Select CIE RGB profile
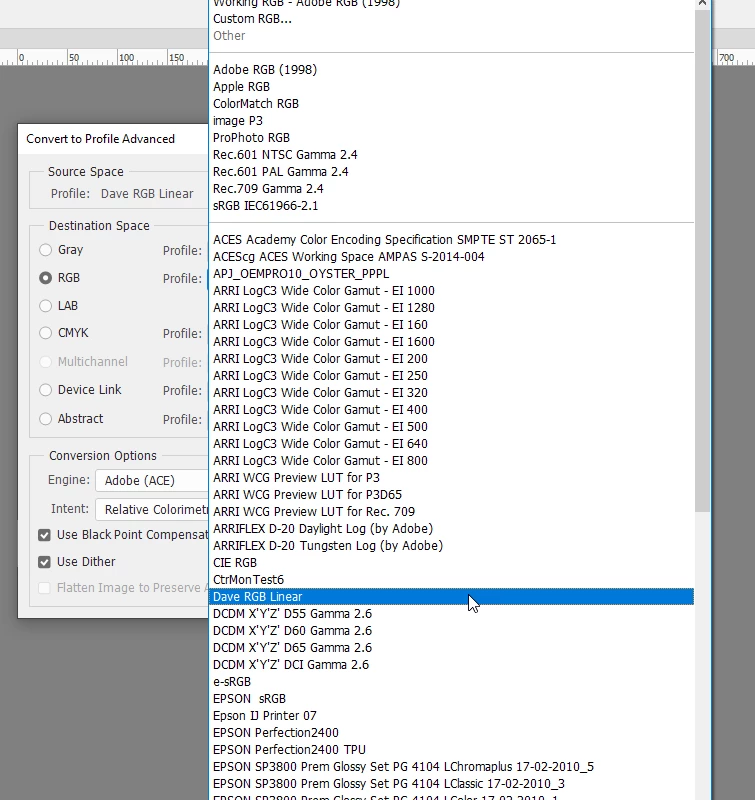This screenshot has height=800, width=755. pos(451,563)
